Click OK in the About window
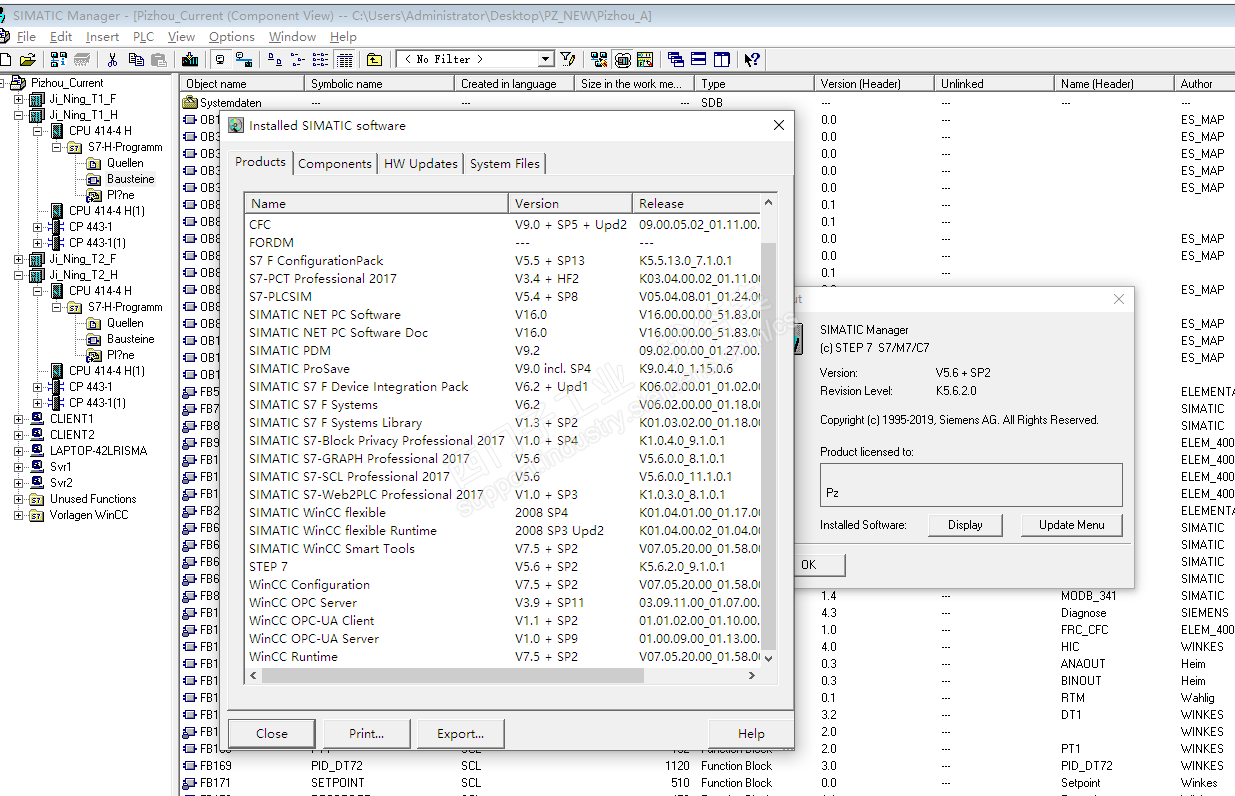Screen dimensions: 1235x796 pyautogui.click(x=820, y=565)
